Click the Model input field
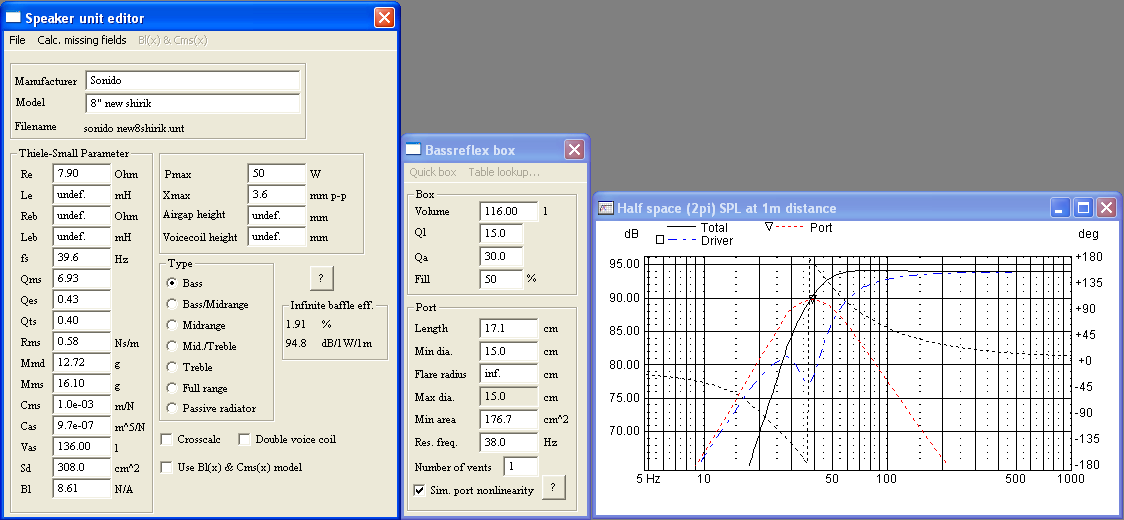This screenshot has width=1124, height=520. (x=193, y=103)
